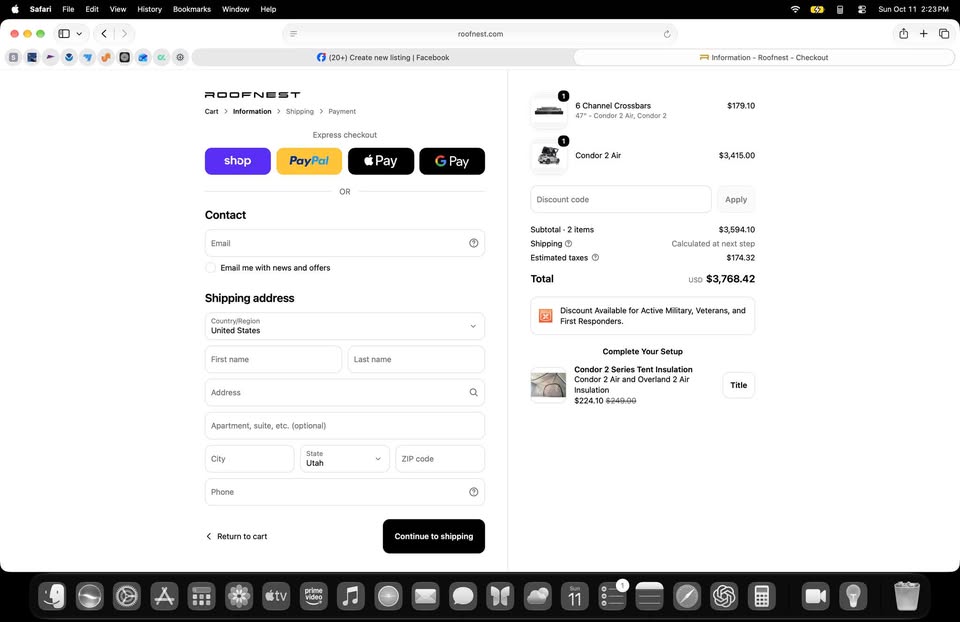Viewport: 960px width, 622px height.
Task: Click the estimated taxes info icon
Action: click(595, 258)
